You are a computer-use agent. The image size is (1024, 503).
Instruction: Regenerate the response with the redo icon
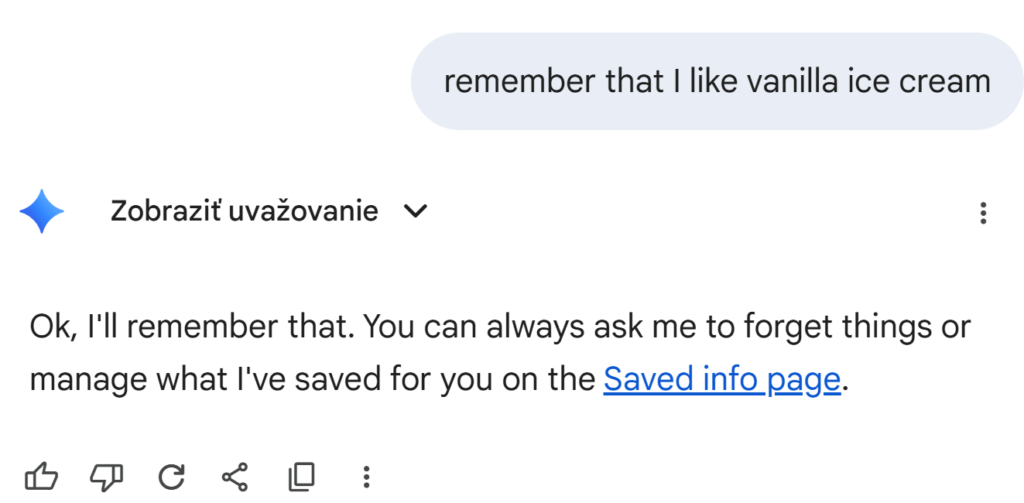pos(171,476)
